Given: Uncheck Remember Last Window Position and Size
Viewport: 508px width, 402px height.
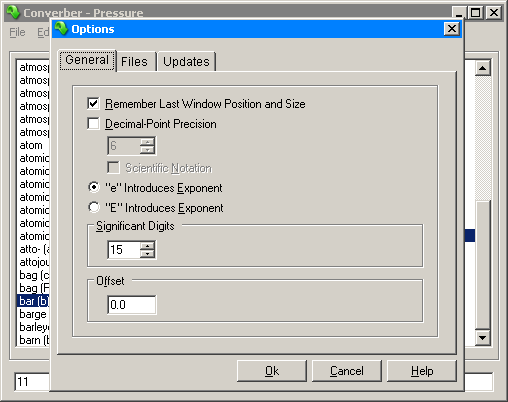Looking at the screenshot, I should coord(93,104).
